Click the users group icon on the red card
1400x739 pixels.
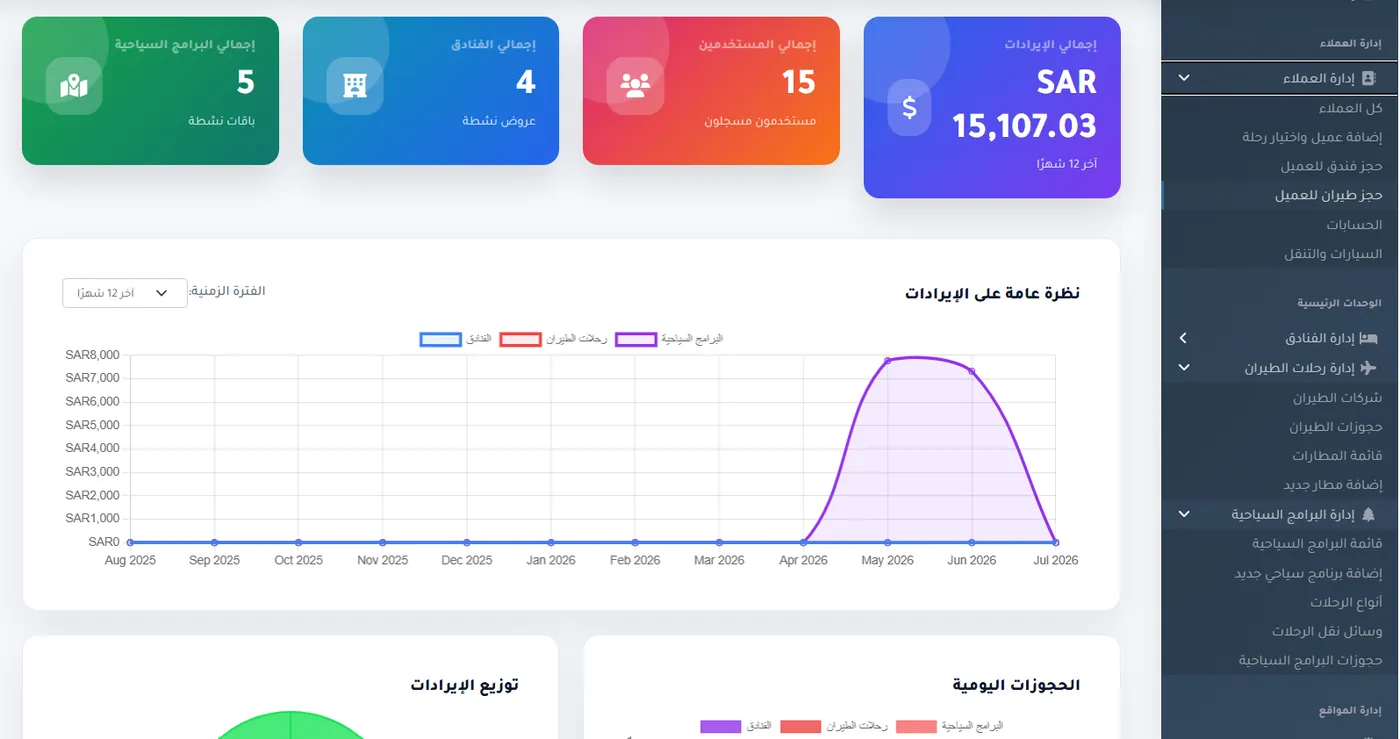click(x=635, y=86)
